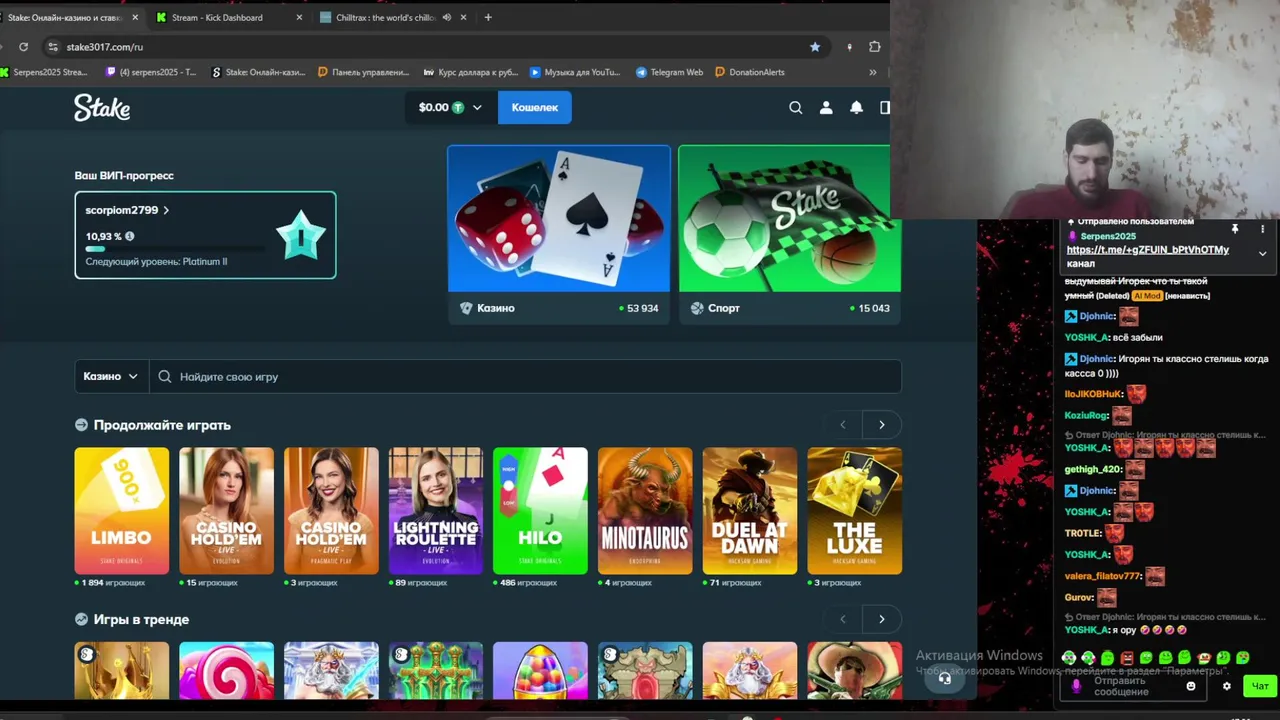
Task: Click valera_filatov777 username in chat
Action: (x=1103, y=576)
